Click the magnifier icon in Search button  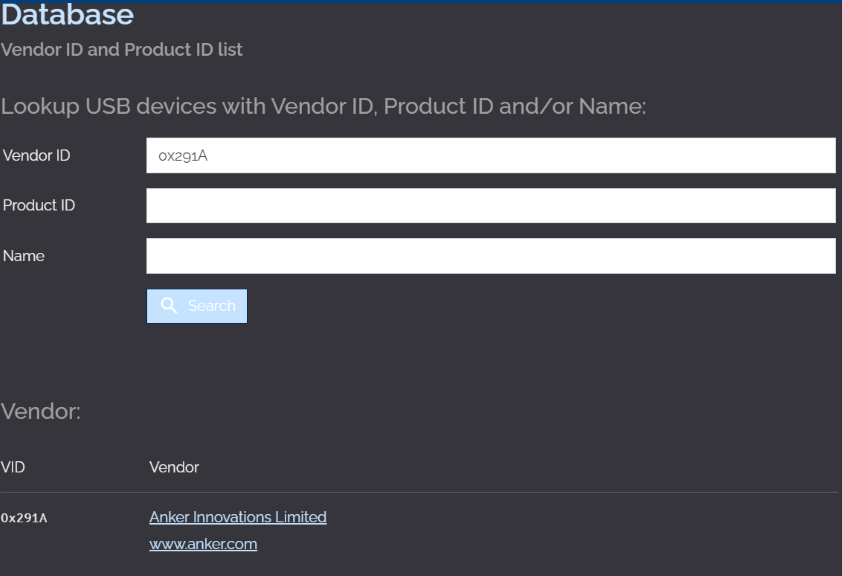168,306
